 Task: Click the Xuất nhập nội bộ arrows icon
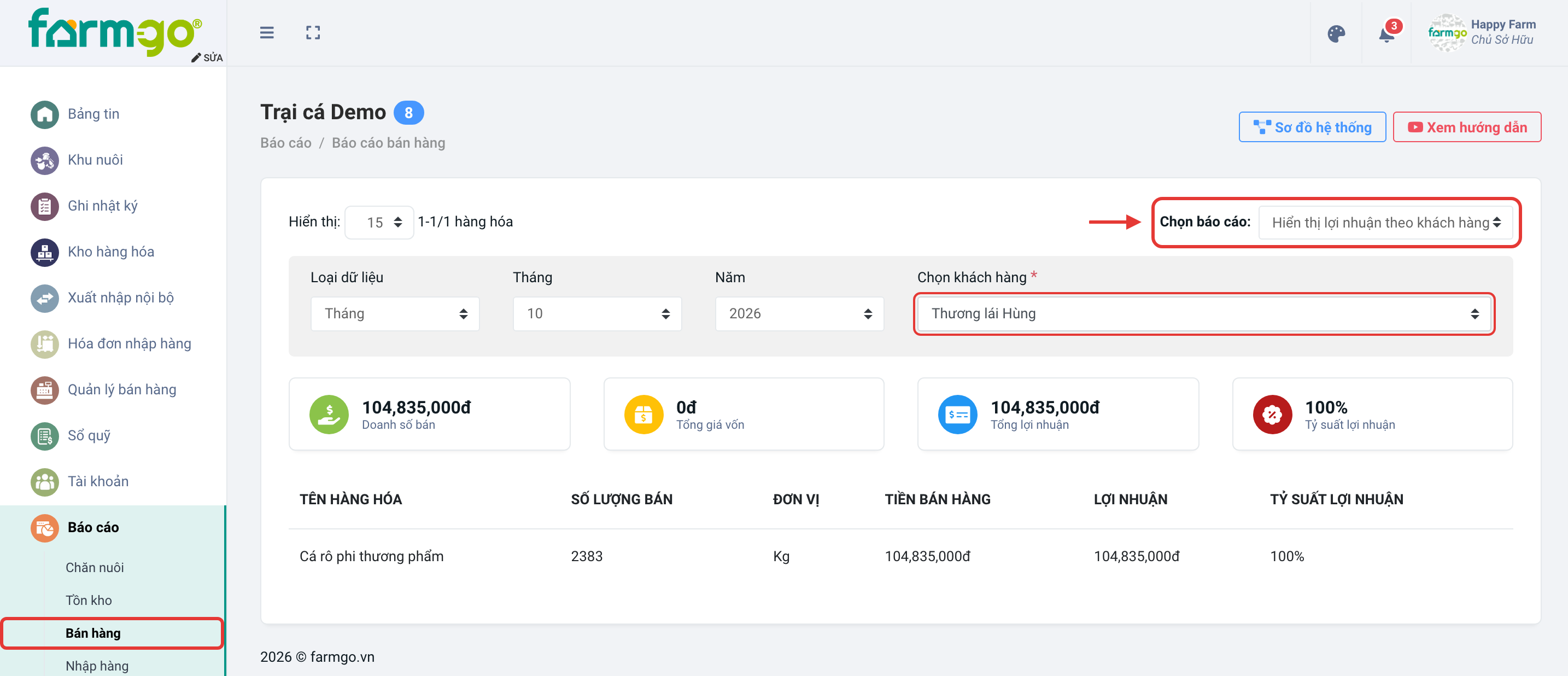44,299
